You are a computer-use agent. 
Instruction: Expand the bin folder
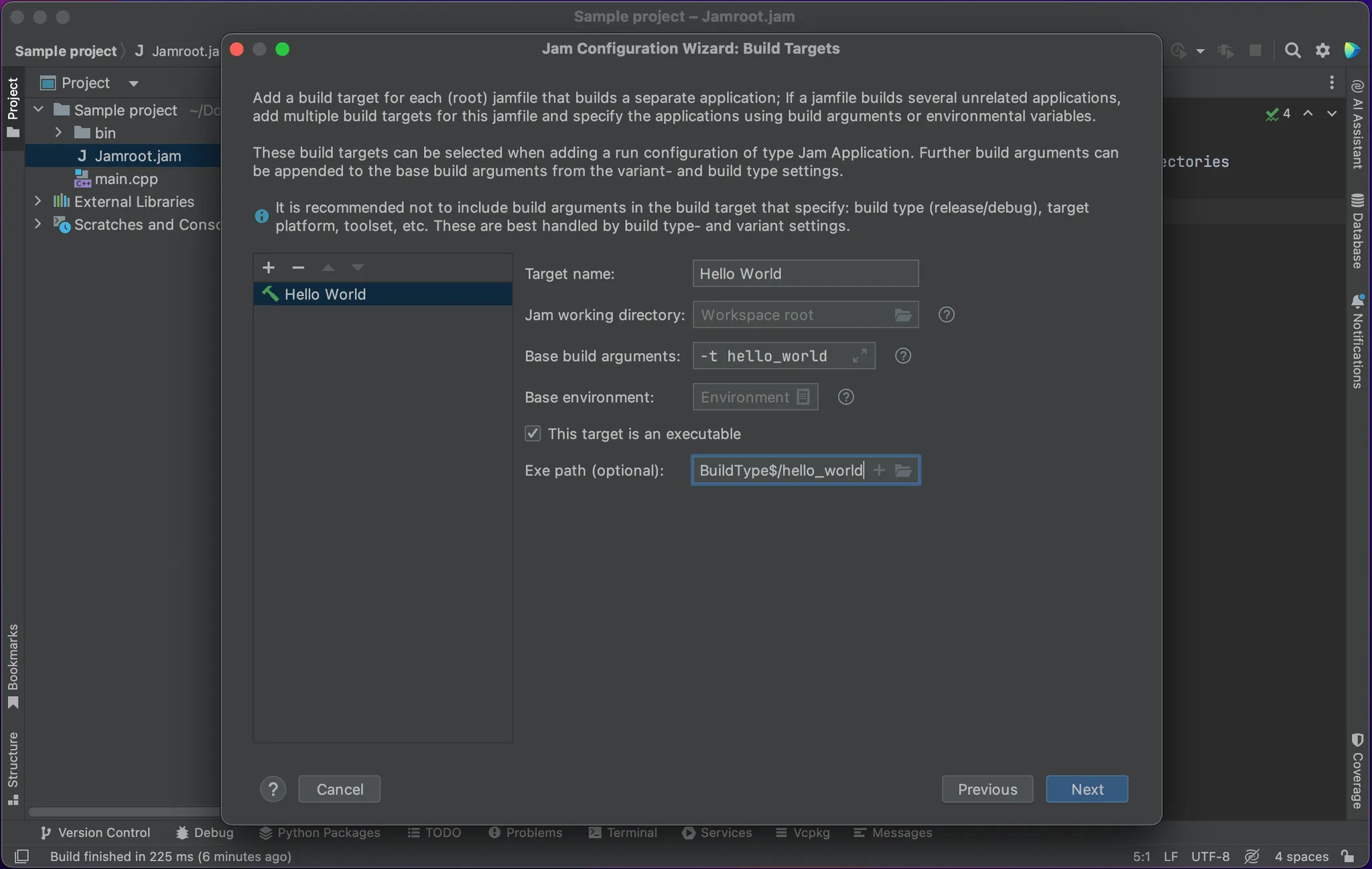click(58, 133)
